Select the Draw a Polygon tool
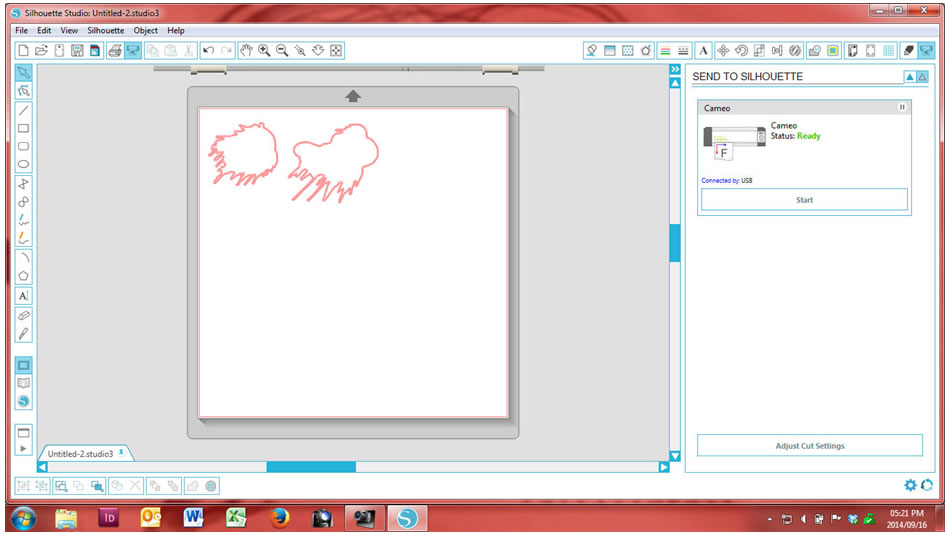Image resolution: width=949 pixels, height=534 pixels. click(x=24, y=184)
